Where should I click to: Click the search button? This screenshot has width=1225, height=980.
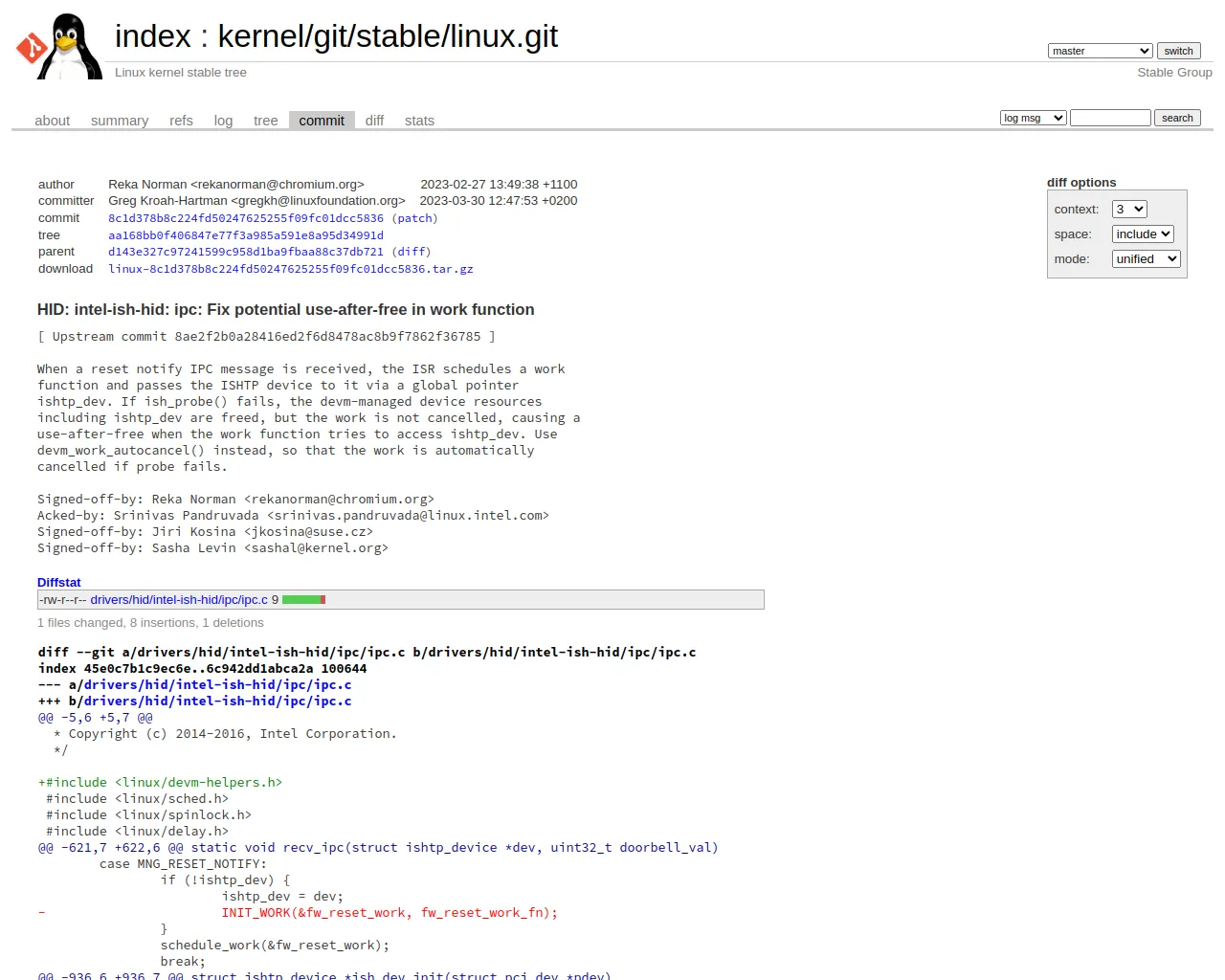[1177, 118]
